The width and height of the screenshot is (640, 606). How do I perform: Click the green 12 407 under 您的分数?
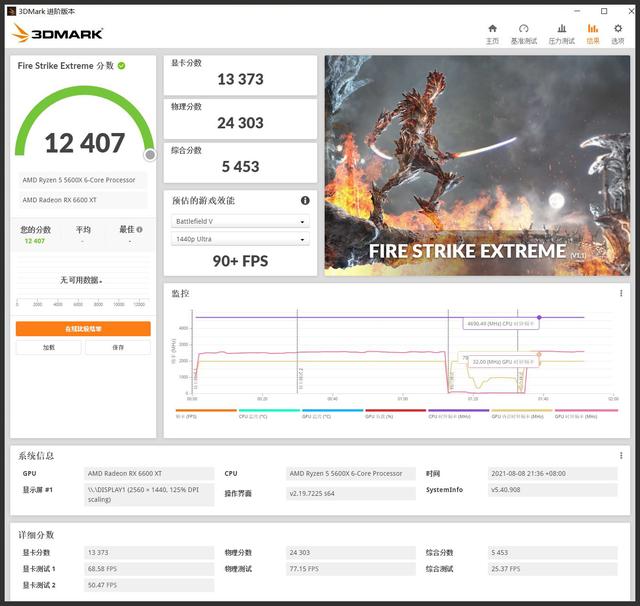tap(35, 241)
